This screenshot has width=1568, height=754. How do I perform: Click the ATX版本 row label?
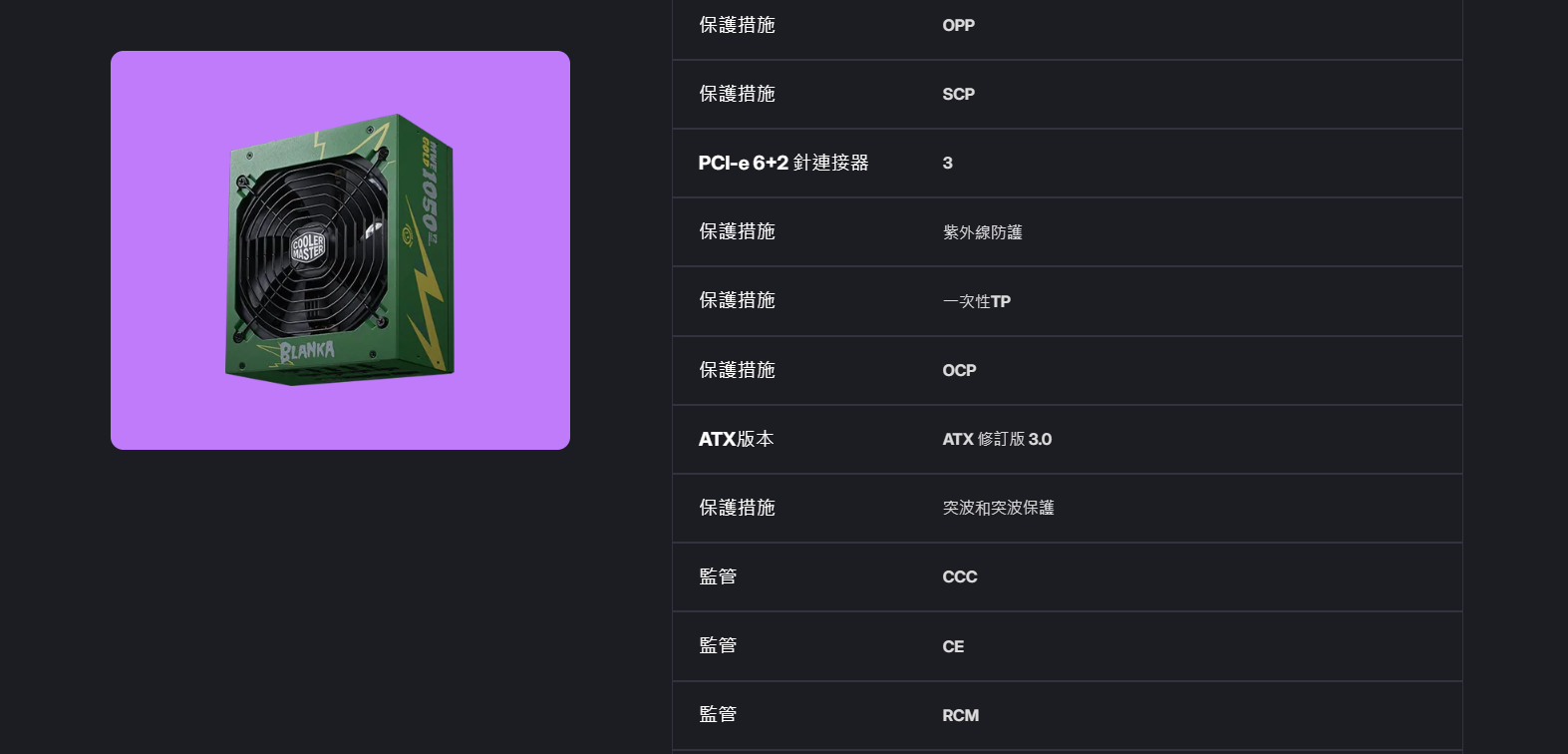point(736,439)
